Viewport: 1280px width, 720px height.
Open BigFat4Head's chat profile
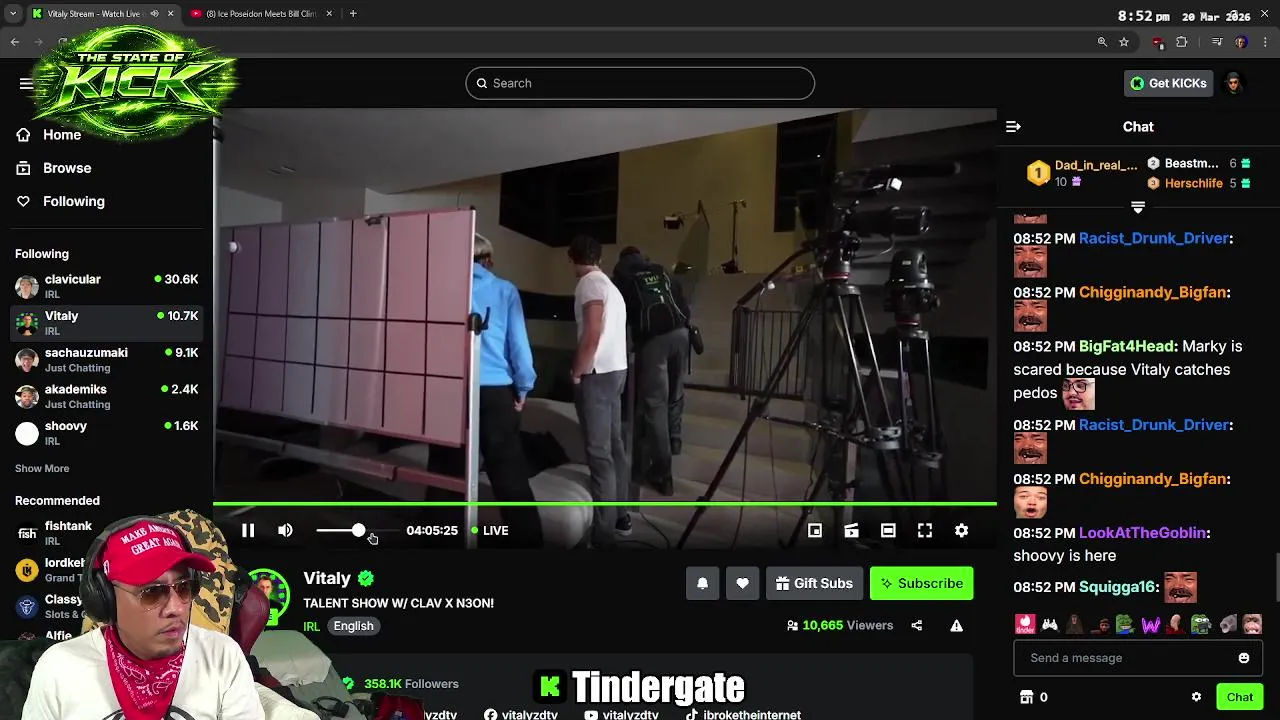[1127, 346]
